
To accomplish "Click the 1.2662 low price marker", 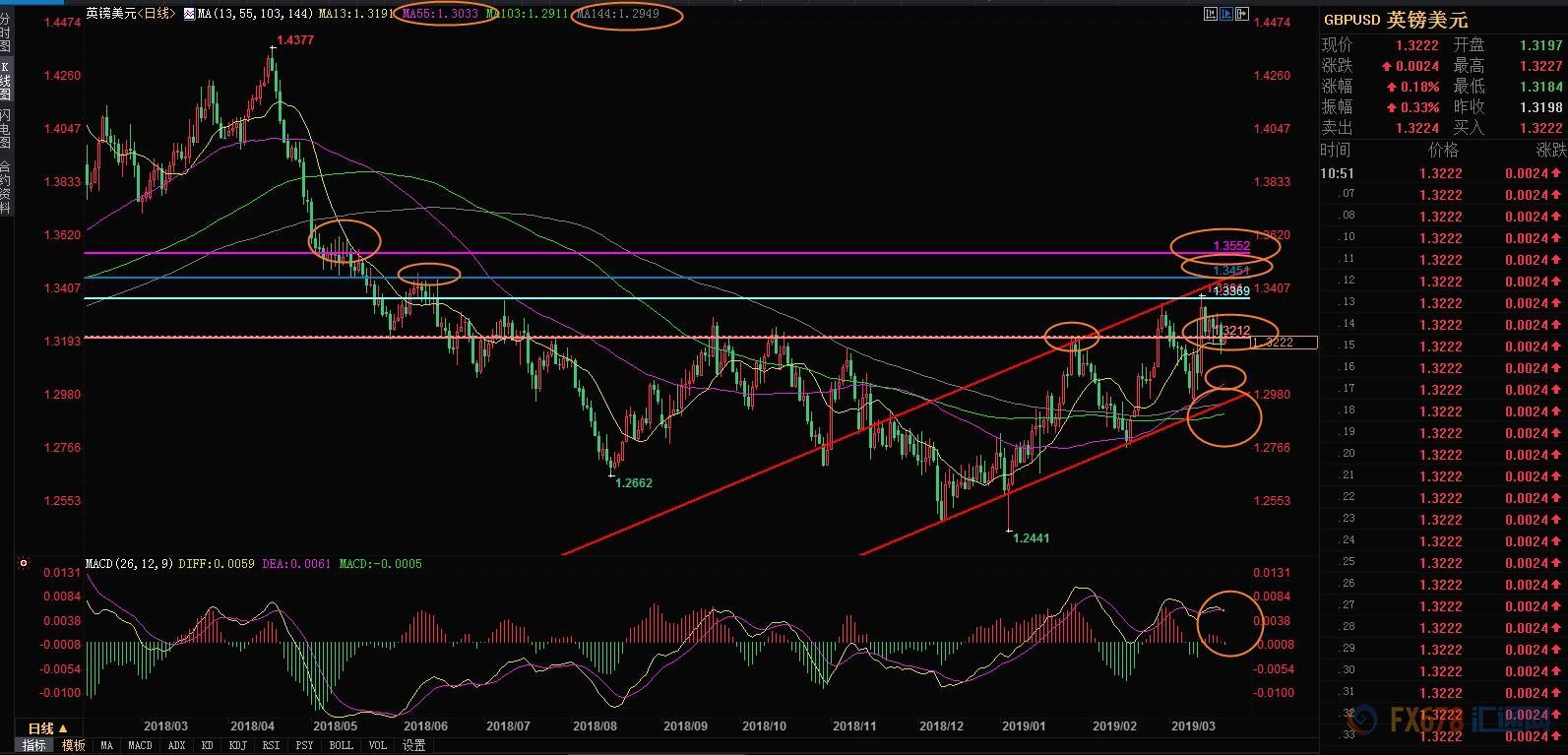I will (x=634, y=483).
